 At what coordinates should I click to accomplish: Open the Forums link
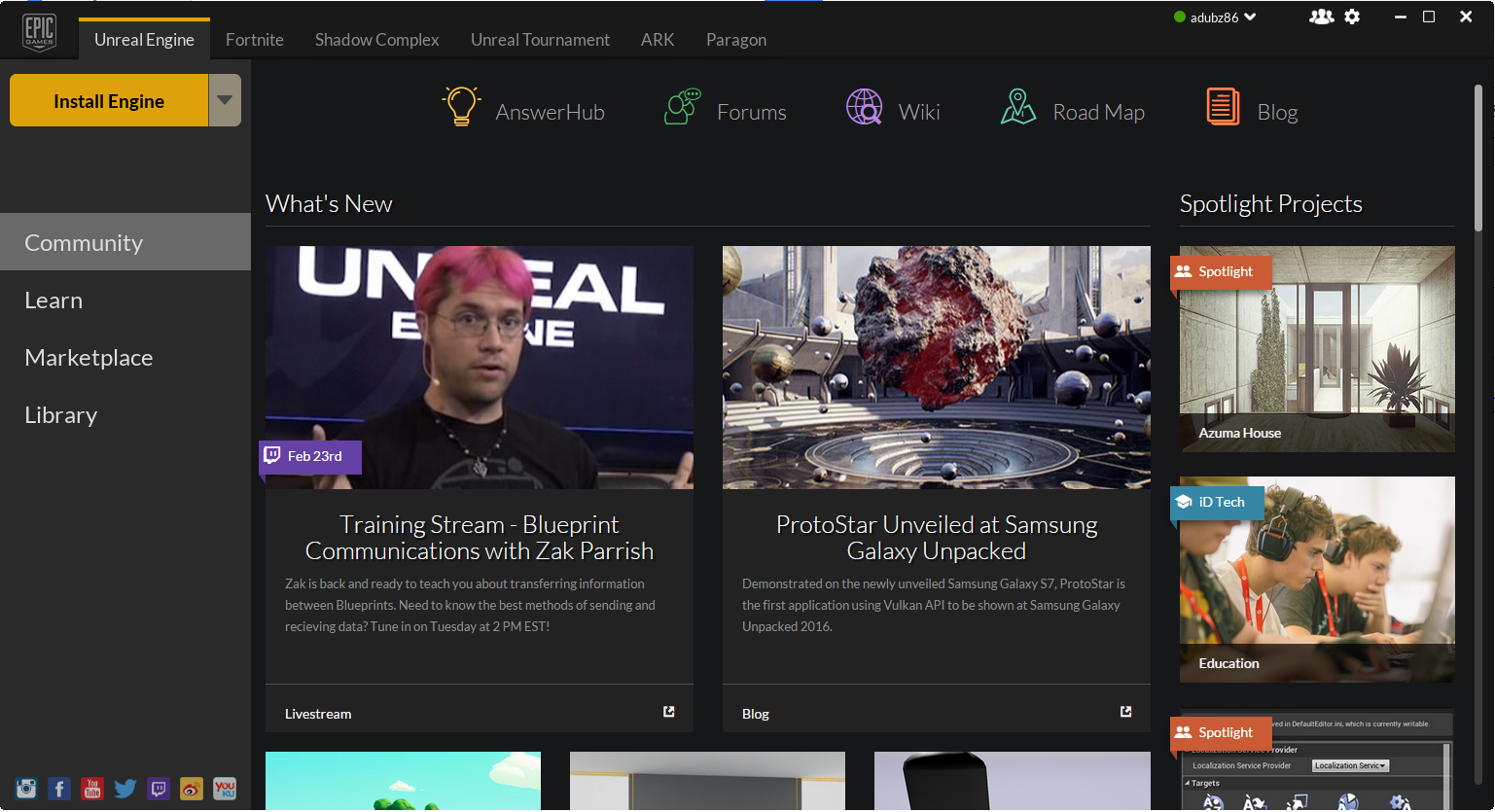coord(752,112)
